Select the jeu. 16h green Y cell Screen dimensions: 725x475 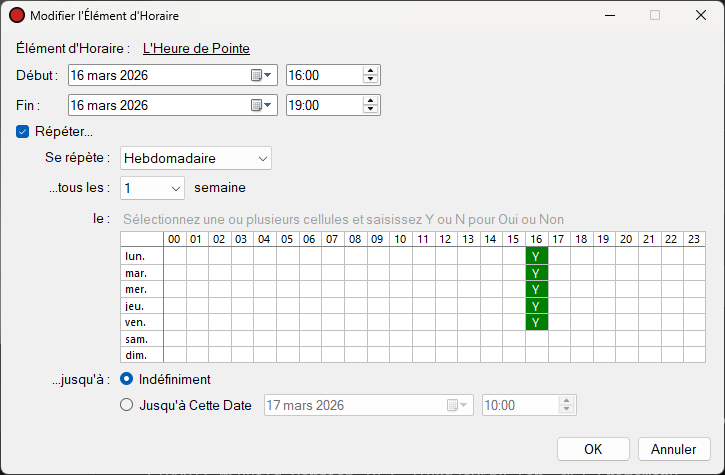point(537,306)
